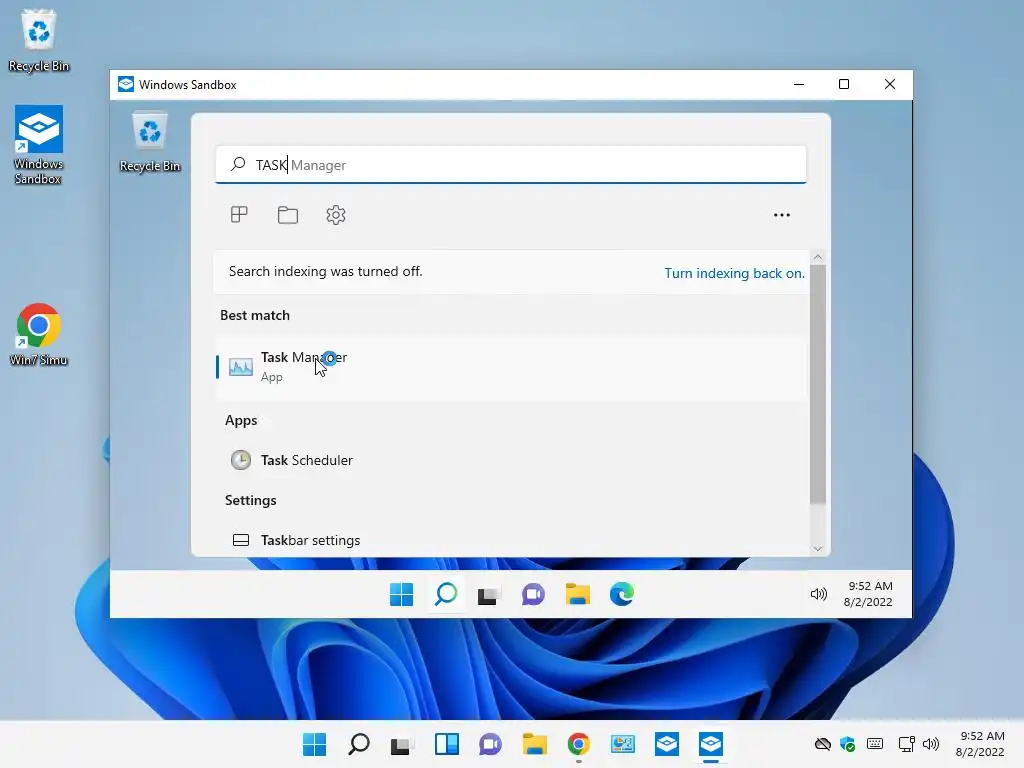The height and width of the screenshot is (768, 1024).
Task: Click OneDrive cloud tray icon
Action: click(823, 744)
